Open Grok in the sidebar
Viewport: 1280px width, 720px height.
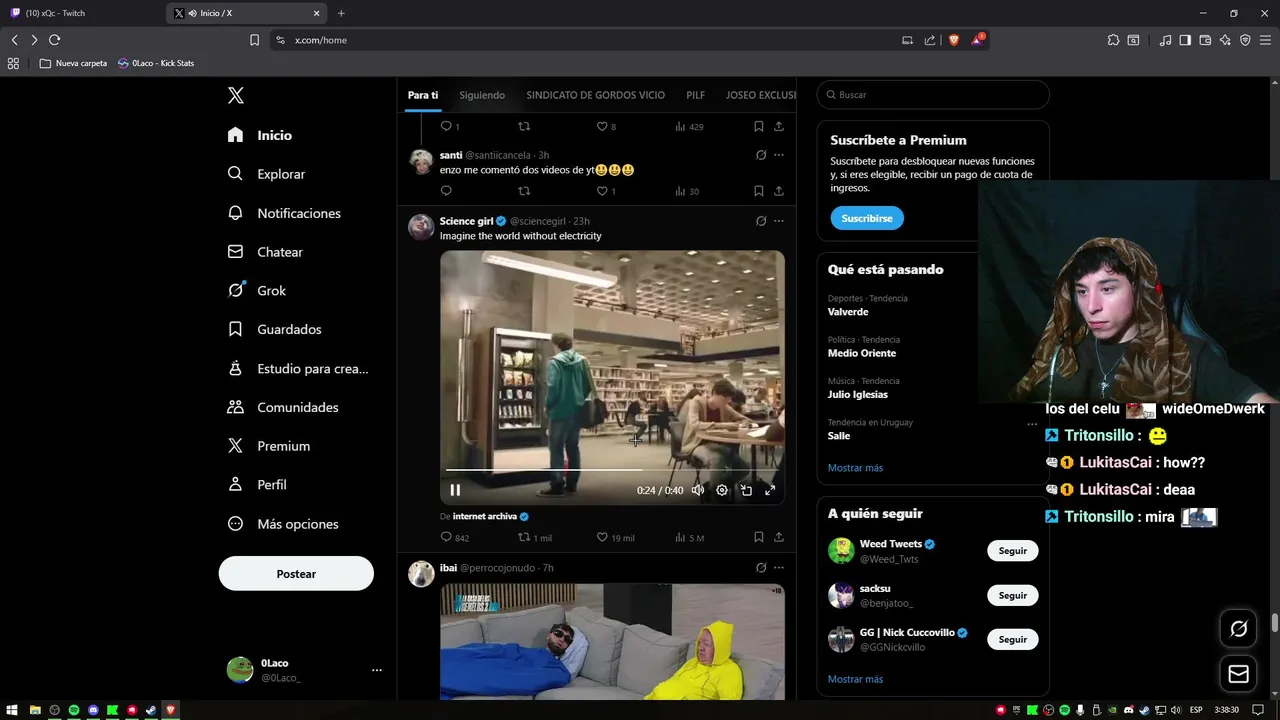(x=256, y=290)
